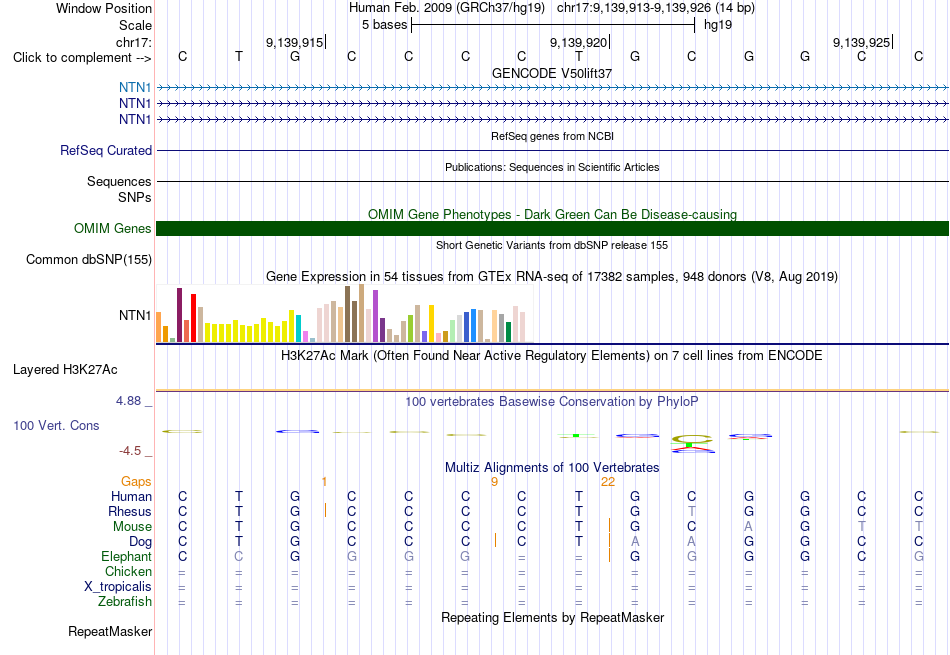Image resolution: width=950 pixels, height=655 pixels.
Task: Click the hg19 label beside the scale bar
Action: (x=718, y=25)
